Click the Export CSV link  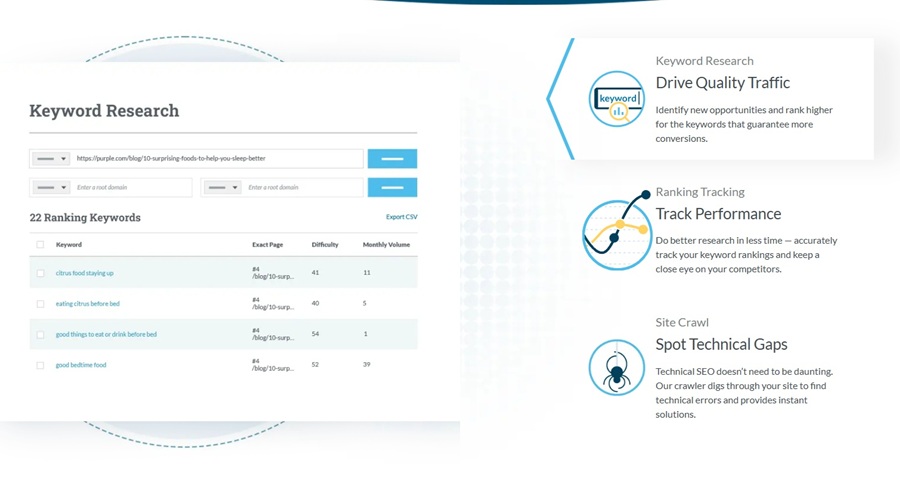pyautogui.click(x=402, y=217)
